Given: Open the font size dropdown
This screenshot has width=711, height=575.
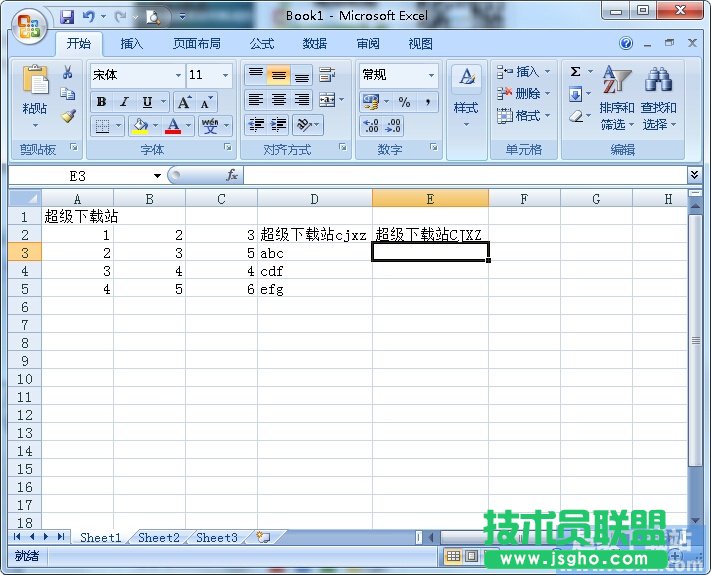Looking at the screenshot, I should [x=226, y=75].
